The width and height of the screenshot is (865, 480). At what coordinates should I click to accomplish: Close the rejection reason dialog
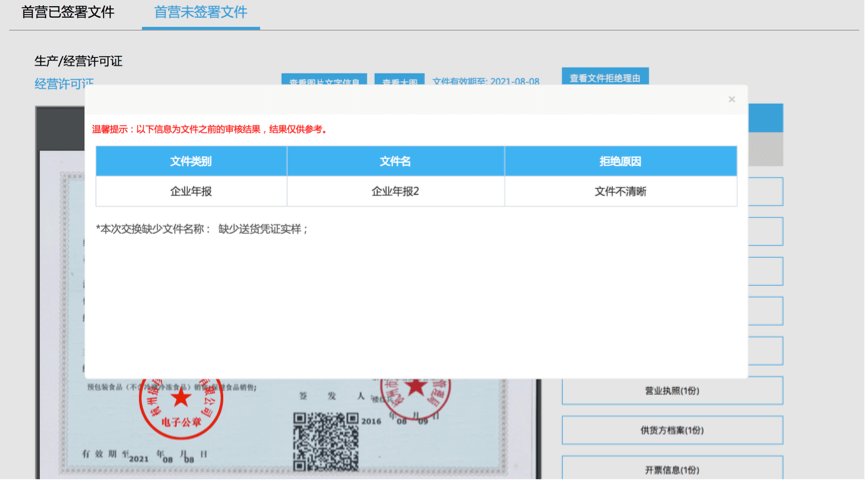tap(731, 99)
